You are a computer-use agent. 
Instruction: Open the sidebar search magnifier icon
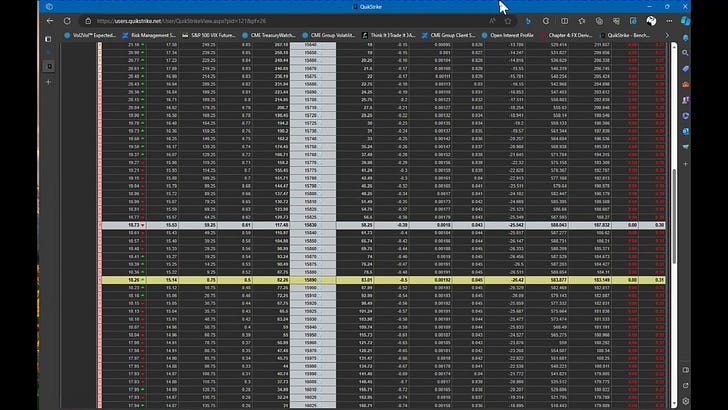pos(685,53)
